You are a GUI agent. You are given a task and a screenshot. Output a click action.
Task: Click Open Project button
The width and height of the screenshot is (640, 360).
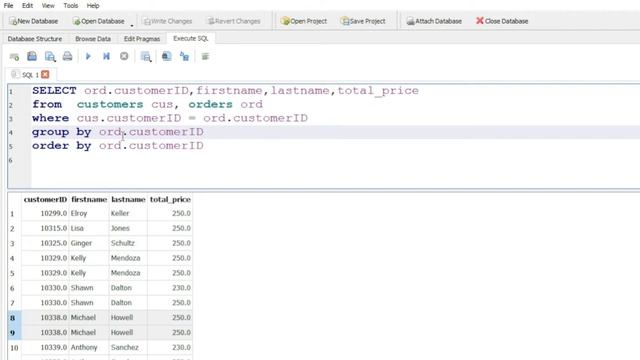(304, 21)
